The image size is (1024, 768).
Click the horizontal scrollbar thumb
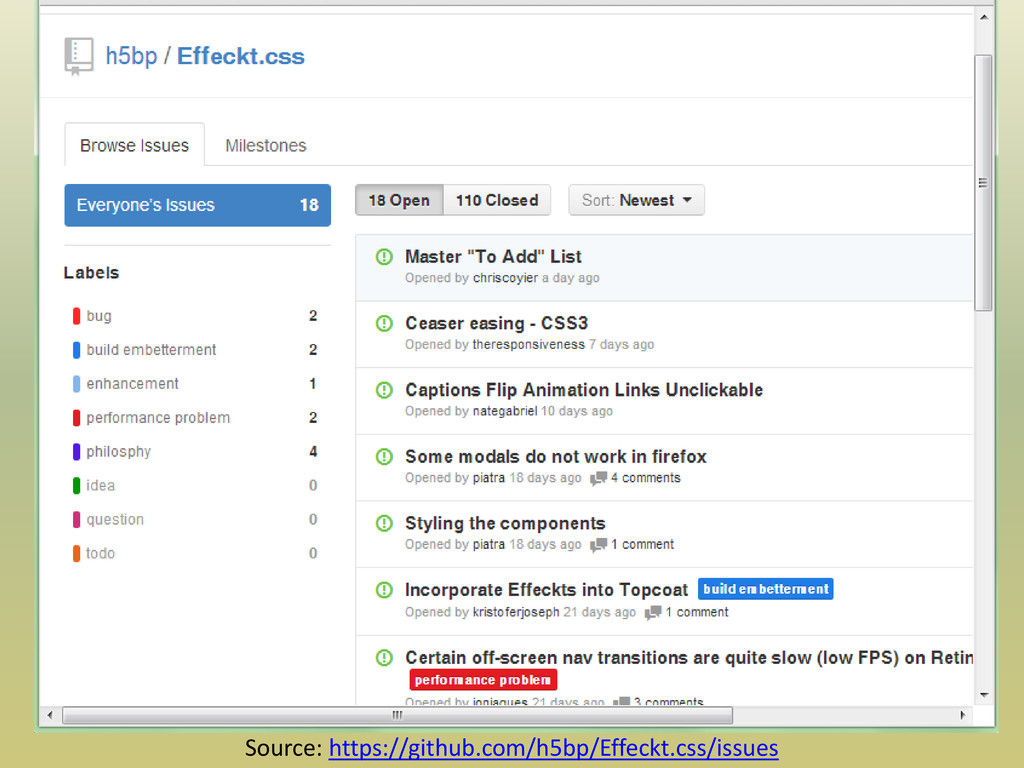(397, 715)
